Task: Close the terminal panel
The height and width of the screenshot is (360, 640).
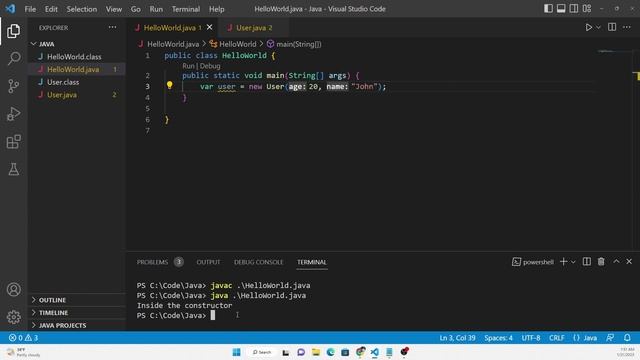Action: point(629,262)
